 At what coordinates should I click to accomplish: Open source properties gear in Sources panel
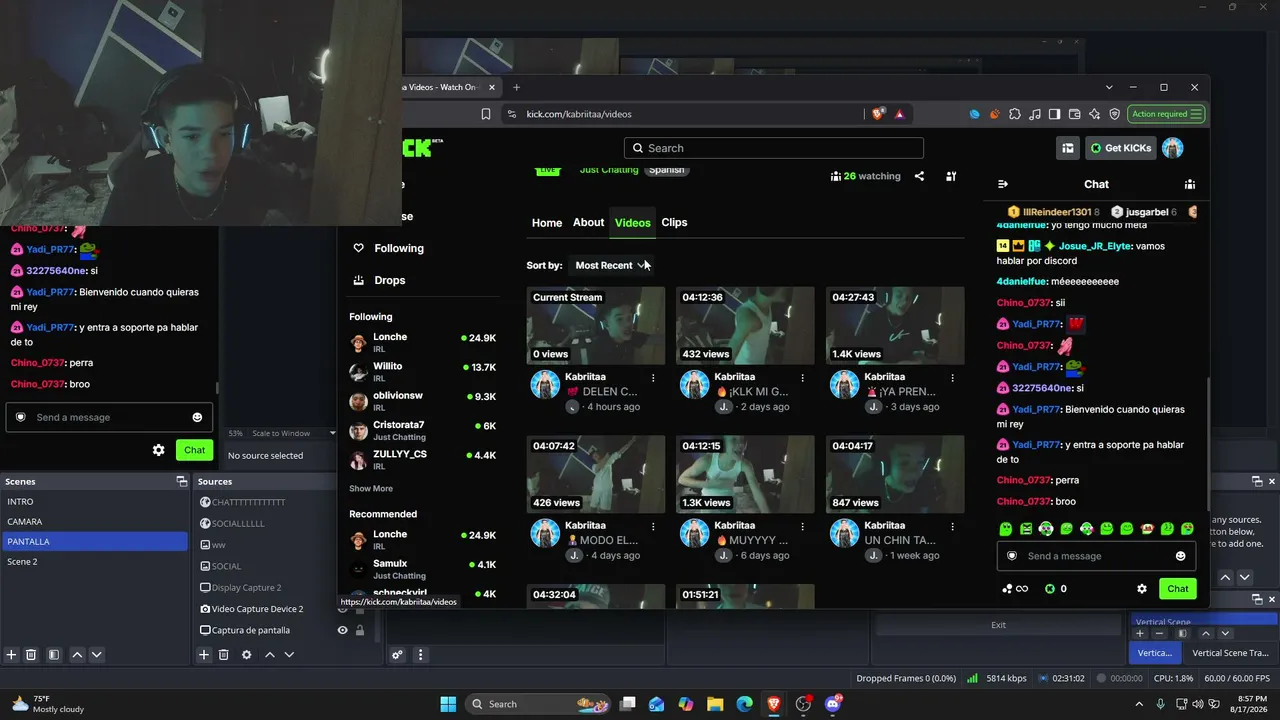247,655
